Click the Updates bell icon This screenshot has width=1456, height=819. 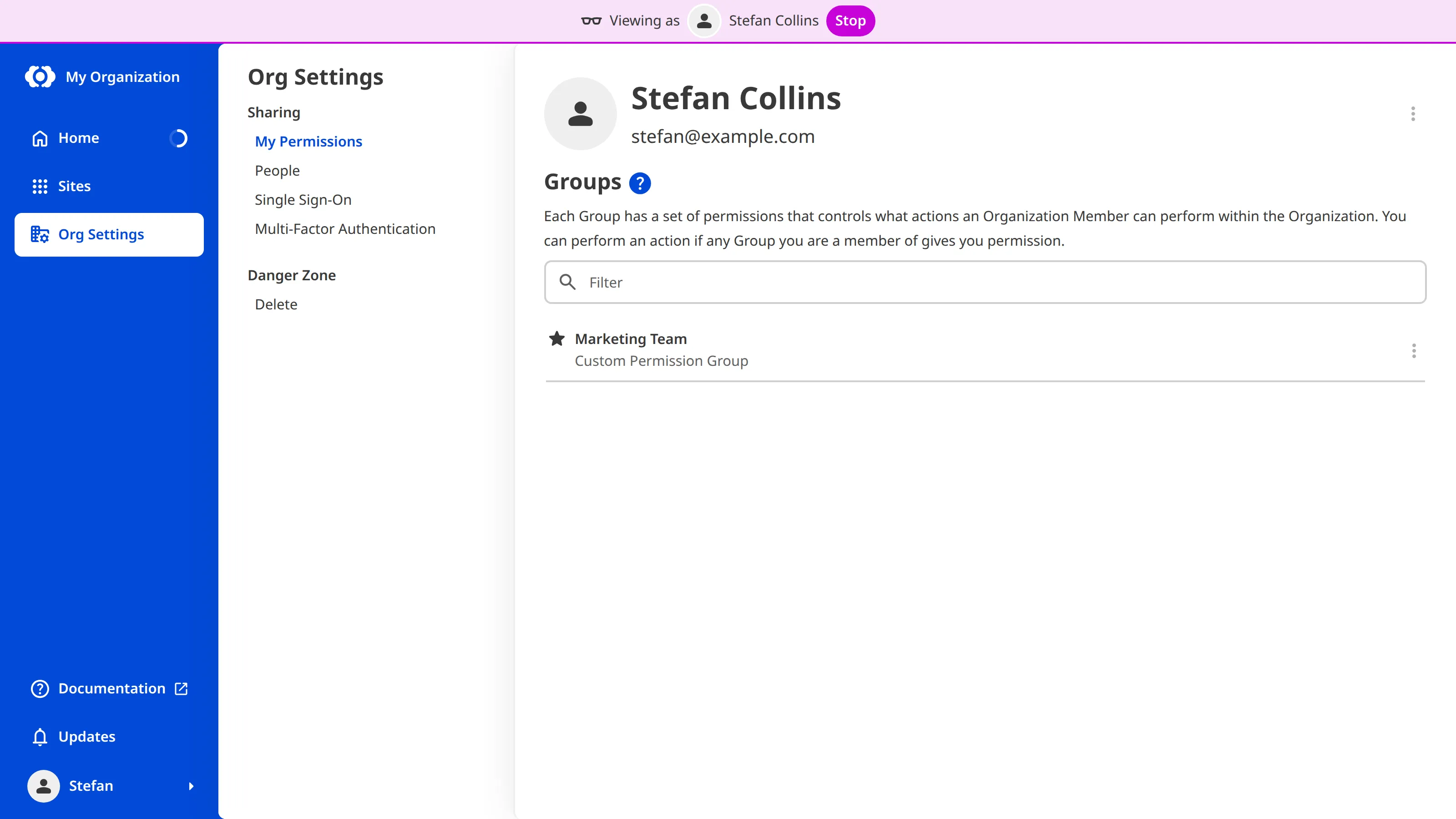[40, 737]
